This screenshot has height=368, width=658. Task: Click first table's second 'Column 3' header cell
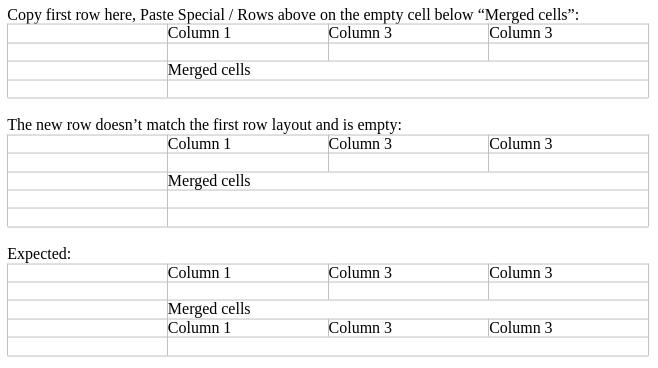point(569,33)
